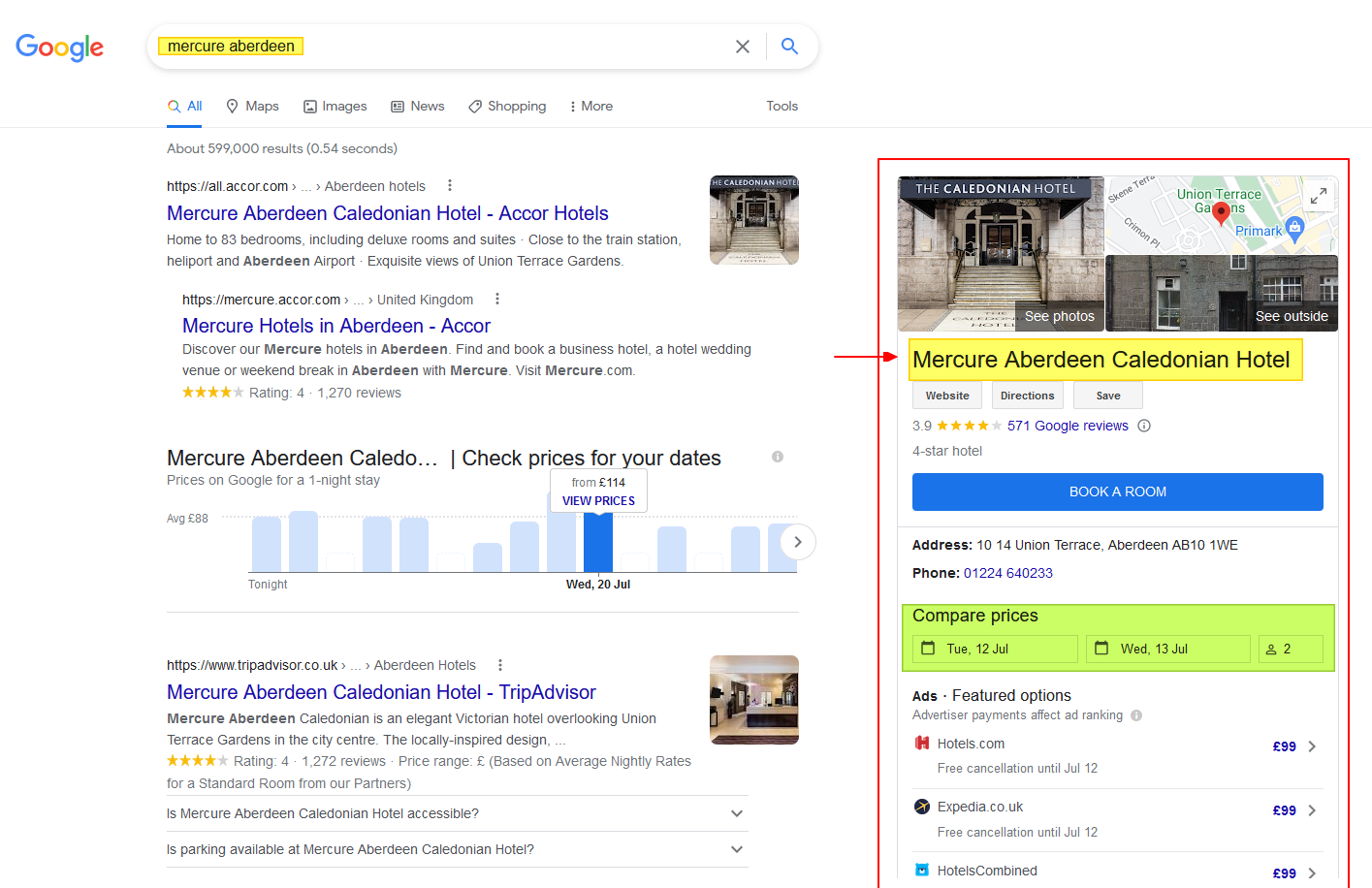Viewport: 1372px width, 888px height.
Task: Open the More search options menu
Action: (x=590, y=106)
